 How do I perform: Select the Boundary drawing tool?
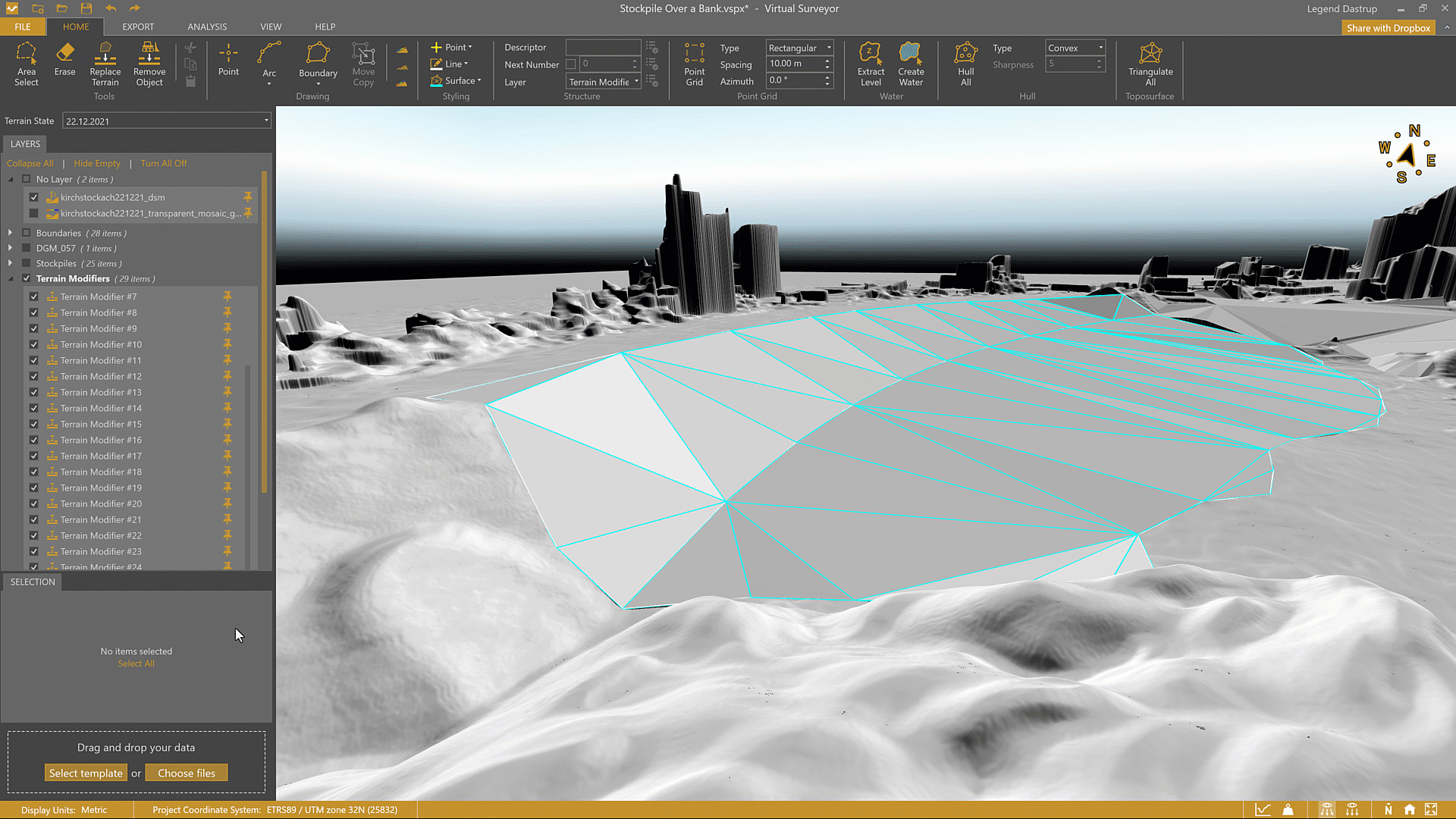click(x=318, y=61)
